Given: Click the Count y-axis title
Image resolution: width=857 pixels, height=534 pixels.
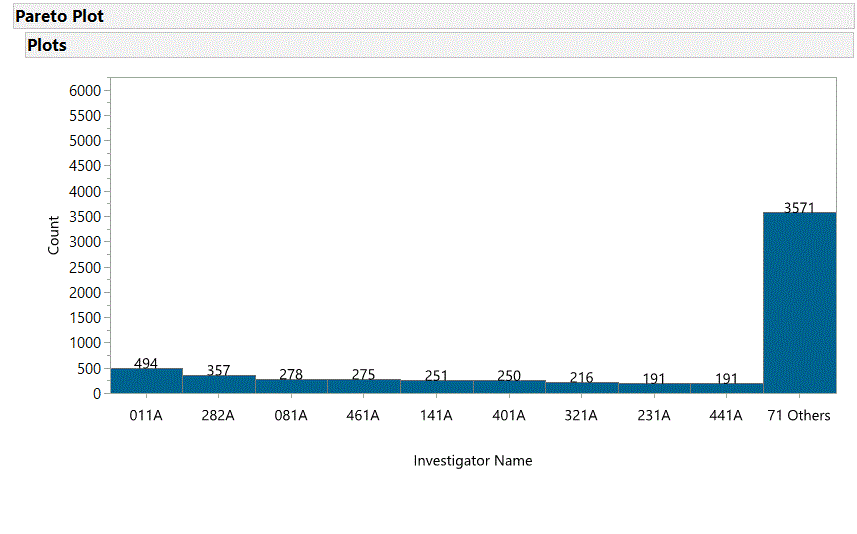Looking at the screenshot, I should tap(54, 235).
